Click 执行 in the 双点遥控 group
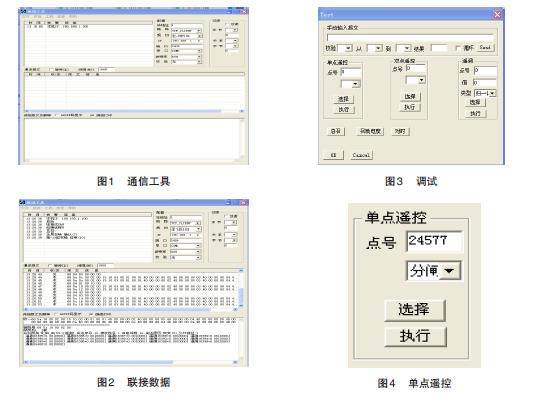Viewport: 553px width, 396px height. (410, 107)
